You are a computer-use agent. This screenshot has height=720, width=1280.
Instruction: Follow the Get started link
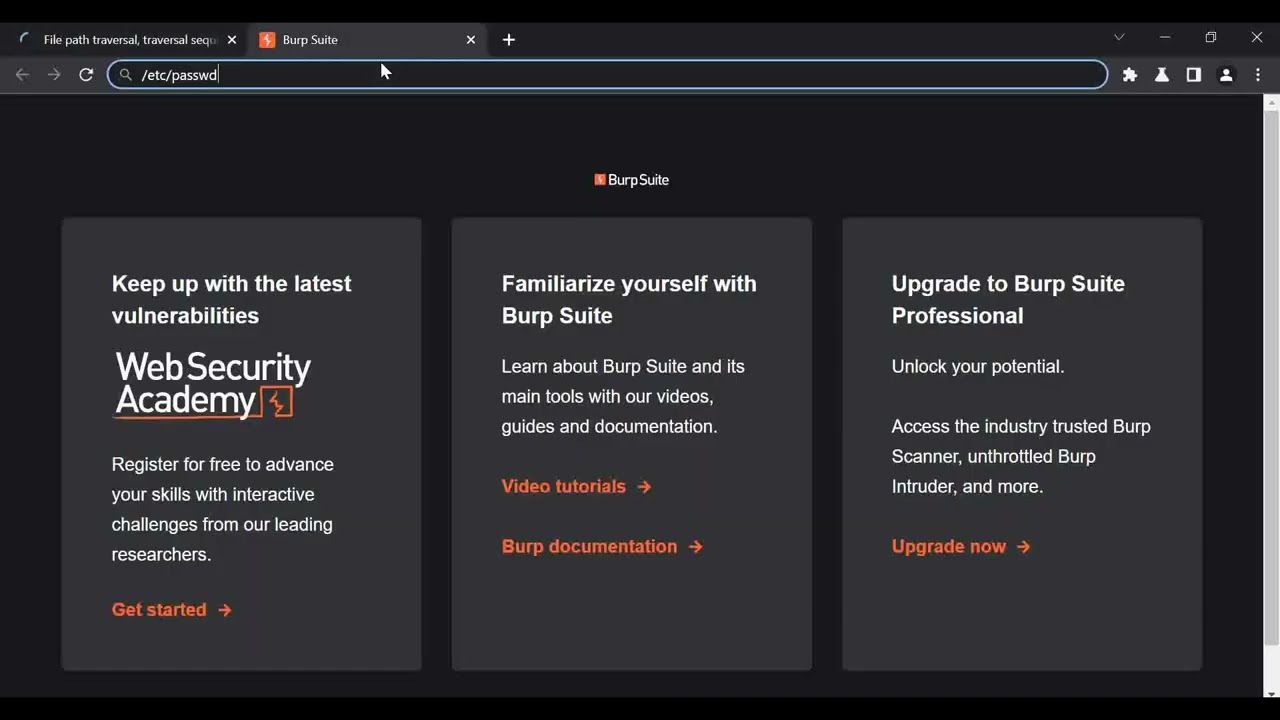[172, 610]
